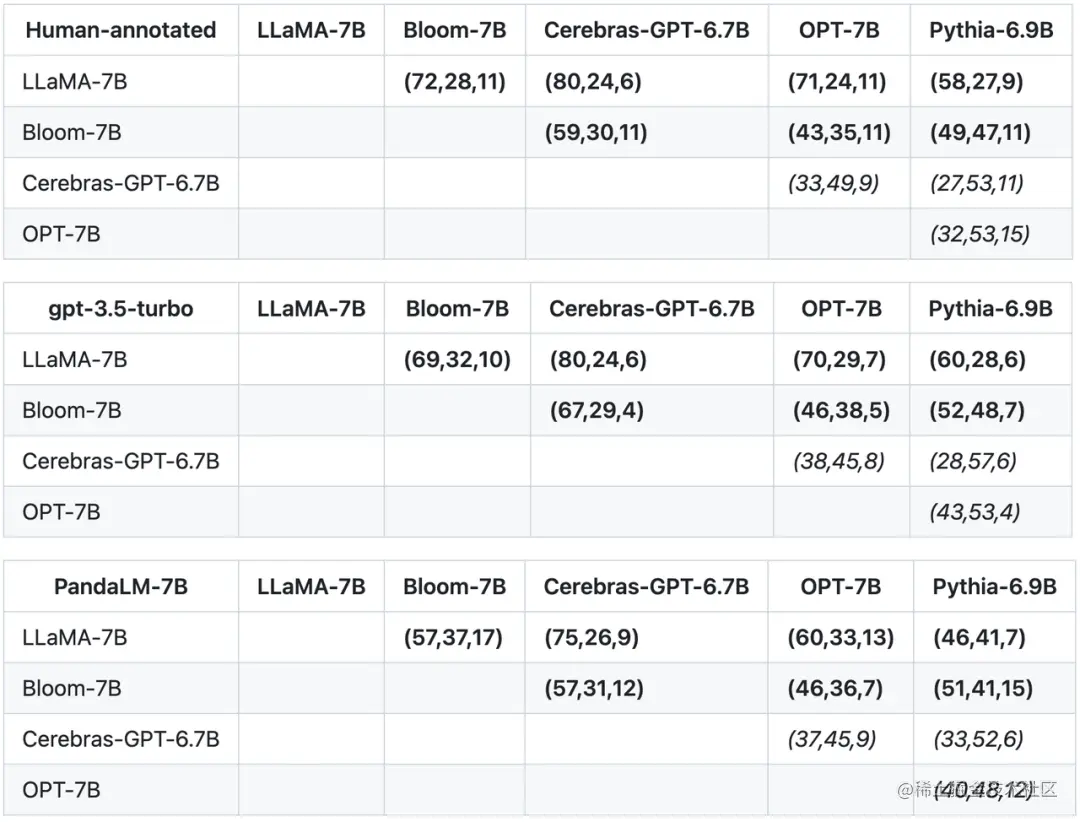Click the (59,30,11) result cell

596,133
